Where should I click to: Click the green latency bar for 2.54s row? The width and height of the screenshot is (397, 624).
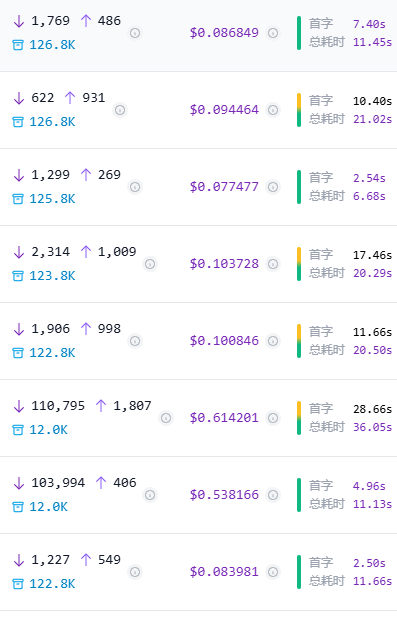[x=299, y=187]
